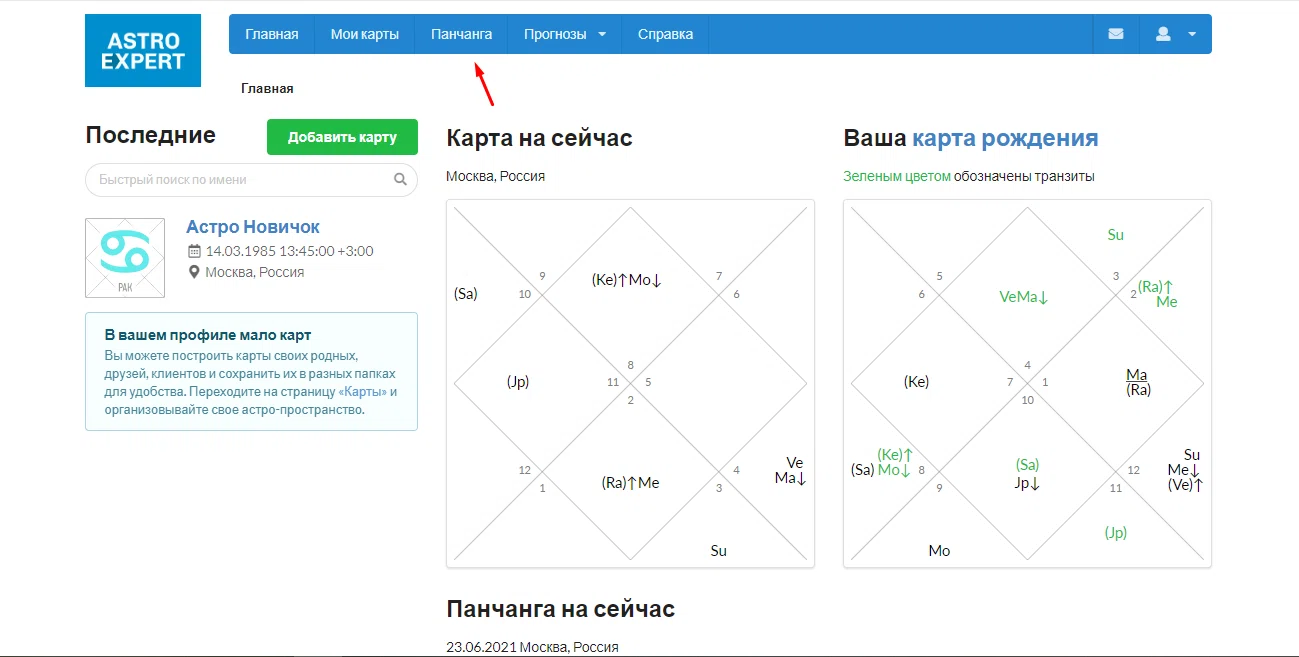Click the birth chart diagram with transits
The height and width of the screenshot is (657, 1299).
tap(1027, 384)
